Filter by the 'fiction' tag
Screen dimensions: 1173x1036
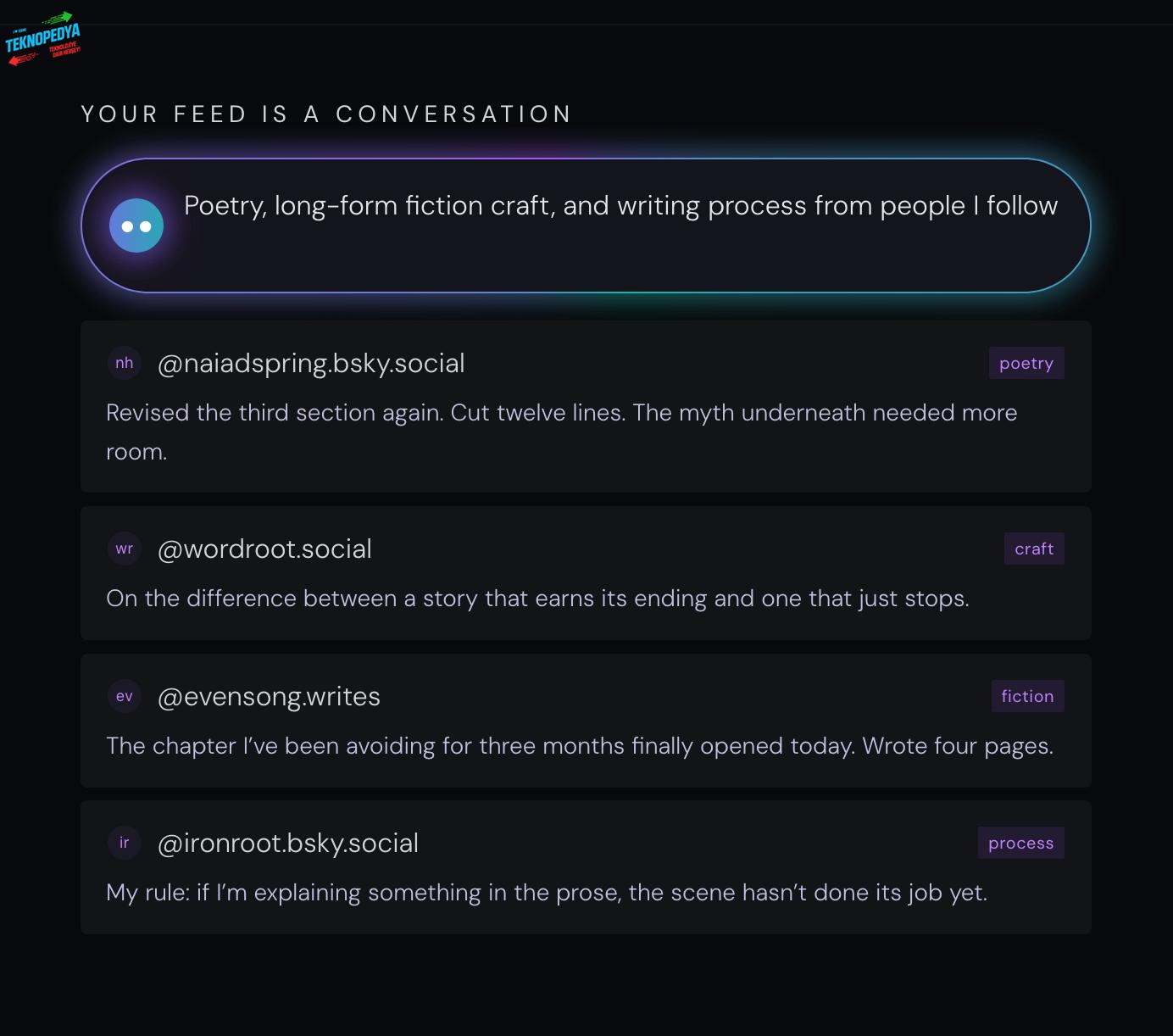pyautogui.click(x=1027, y=696)
